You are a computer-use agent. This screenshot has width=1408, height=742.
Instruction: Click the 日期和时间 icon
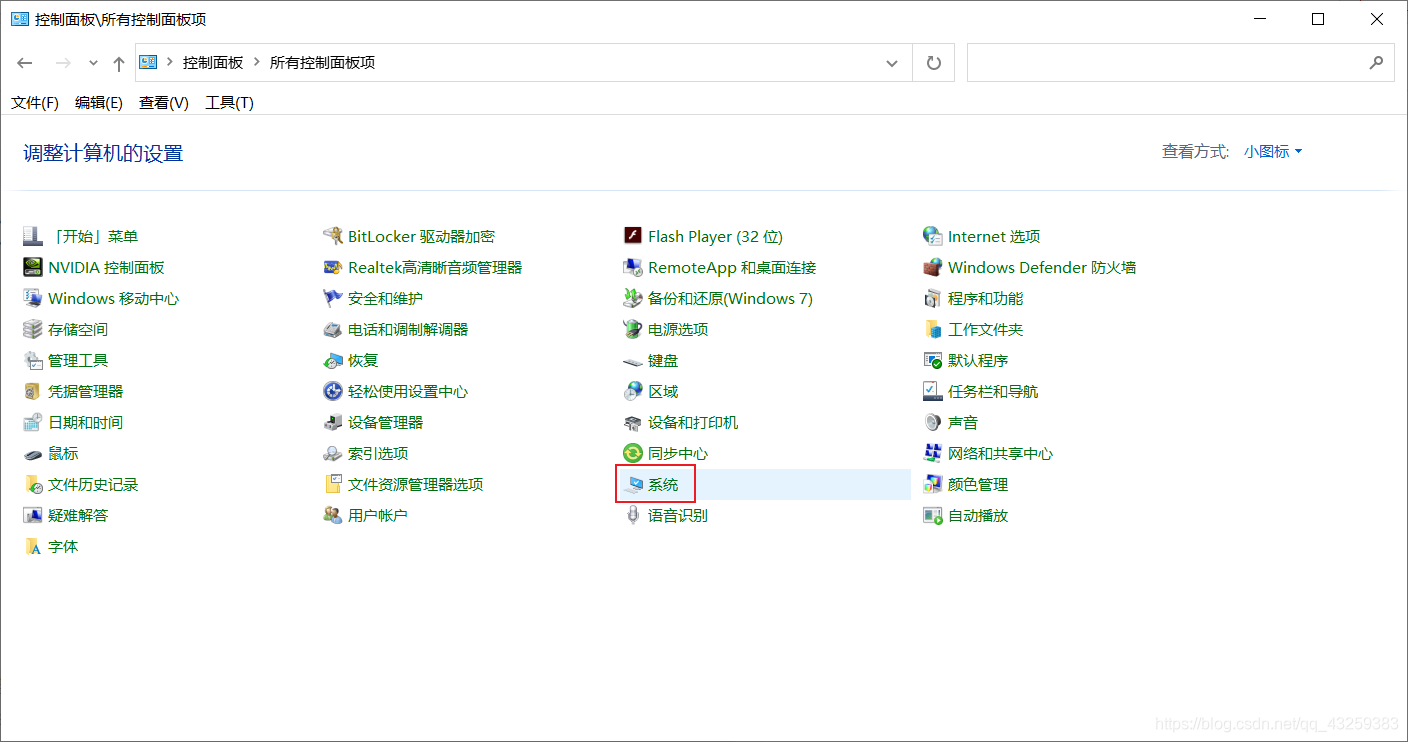click(x=33, y=422)
